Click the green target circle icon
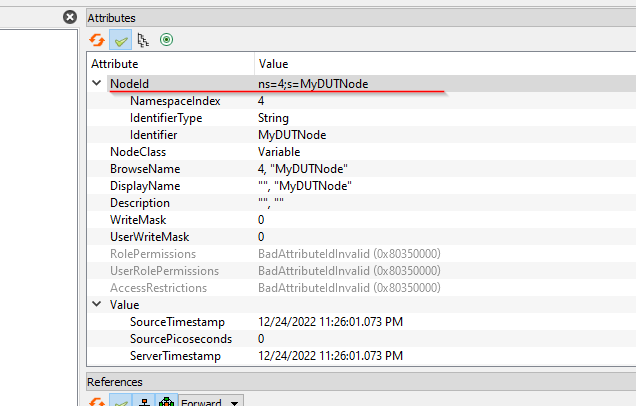This screenshot has height=406, width=636. (166, 39)
